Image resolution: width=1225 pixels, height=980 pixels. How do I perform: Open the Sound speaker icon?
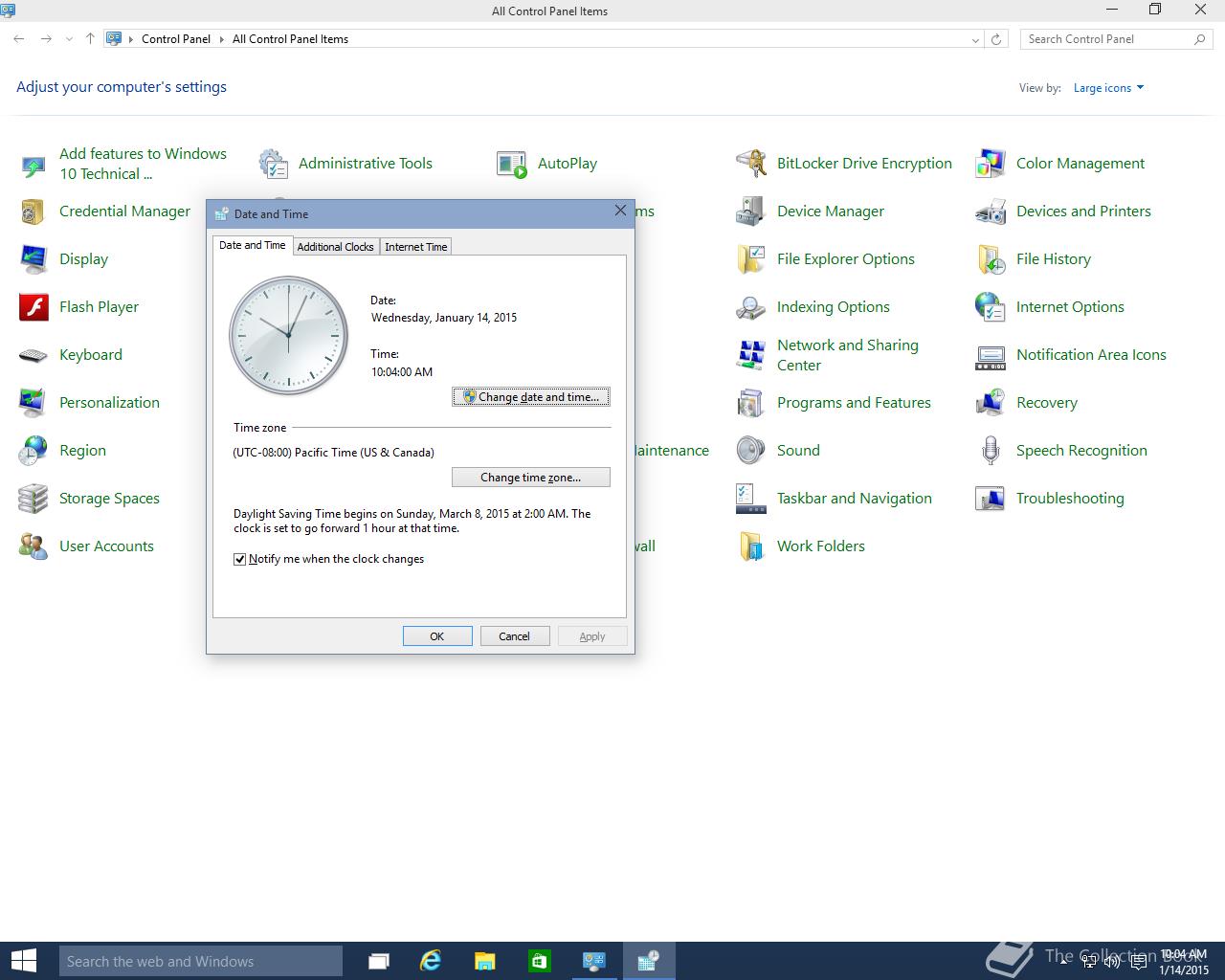(x=751, y=451)
